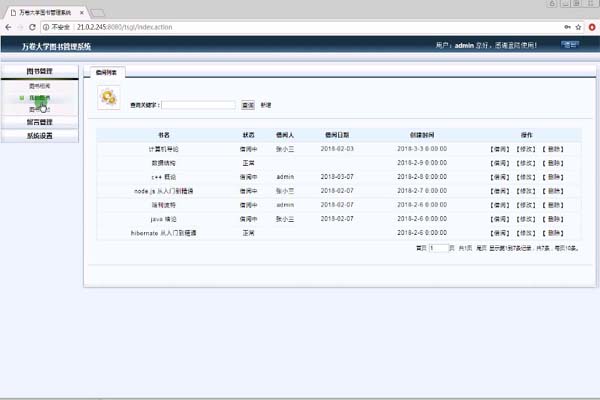Select the 借阅列表 tab
The height and width of the screenshot is (400, 600).
(x=104, y=73)
